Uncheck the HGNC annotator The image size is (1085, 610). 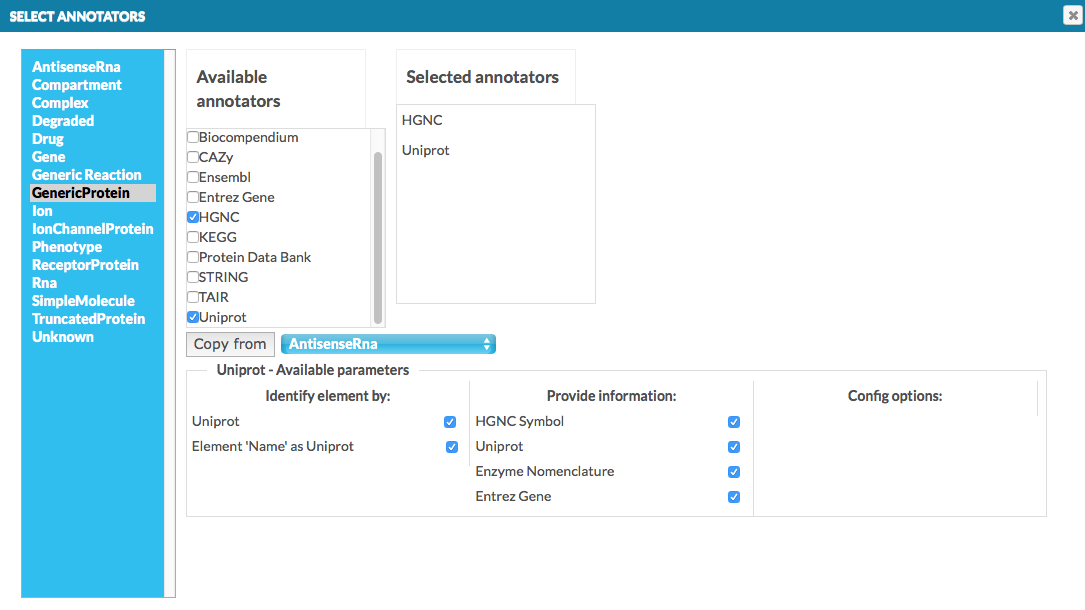pos(192,217)
